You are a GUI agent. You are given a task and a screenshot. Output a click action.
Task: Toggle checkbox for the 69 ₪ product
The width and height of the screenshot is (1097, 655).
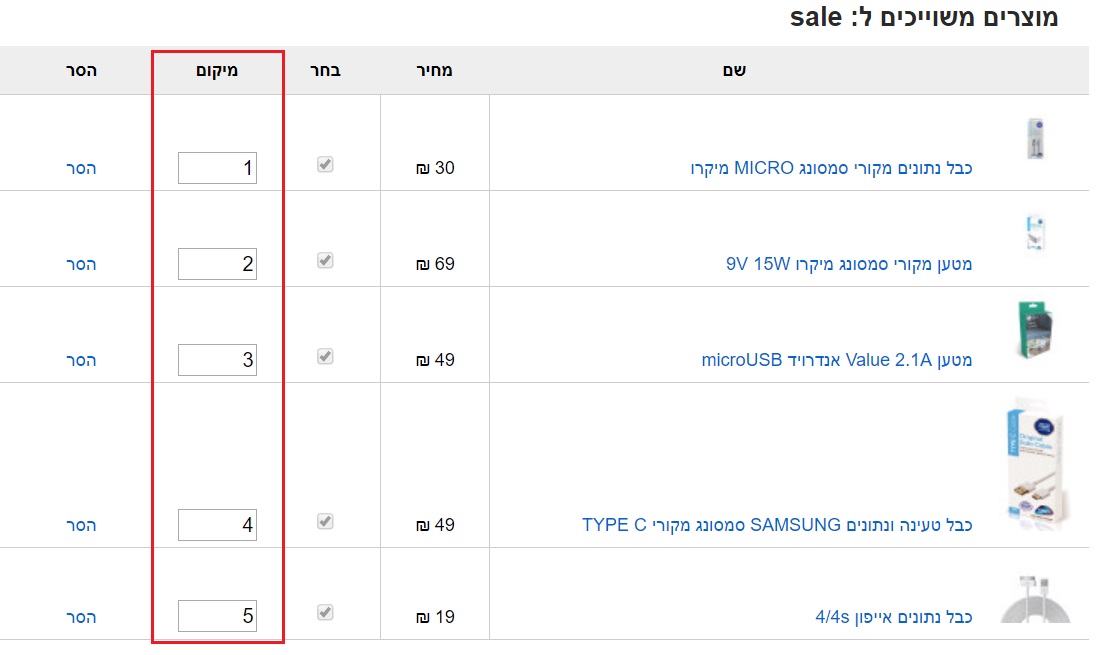point(325,260)
